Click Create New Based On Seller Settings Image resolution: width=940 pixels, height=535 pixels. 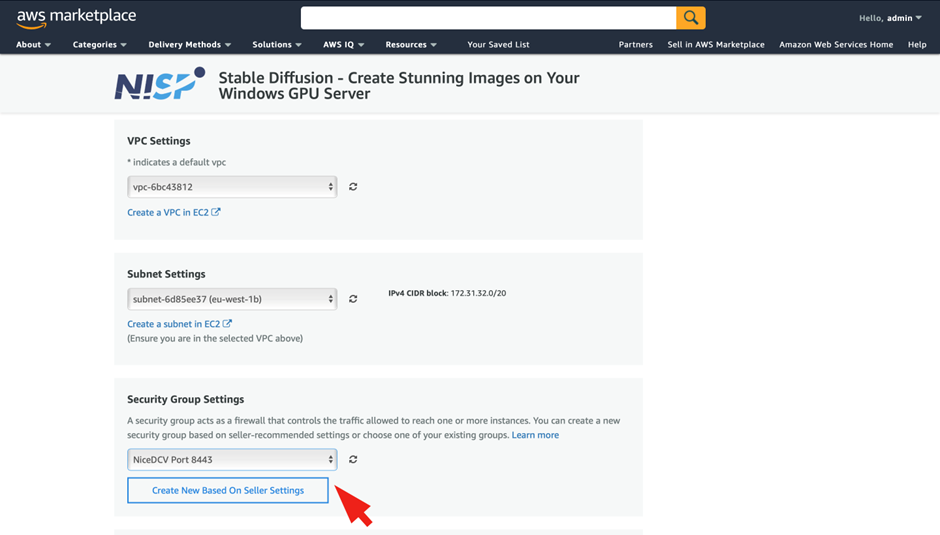[x=228, y=490]
